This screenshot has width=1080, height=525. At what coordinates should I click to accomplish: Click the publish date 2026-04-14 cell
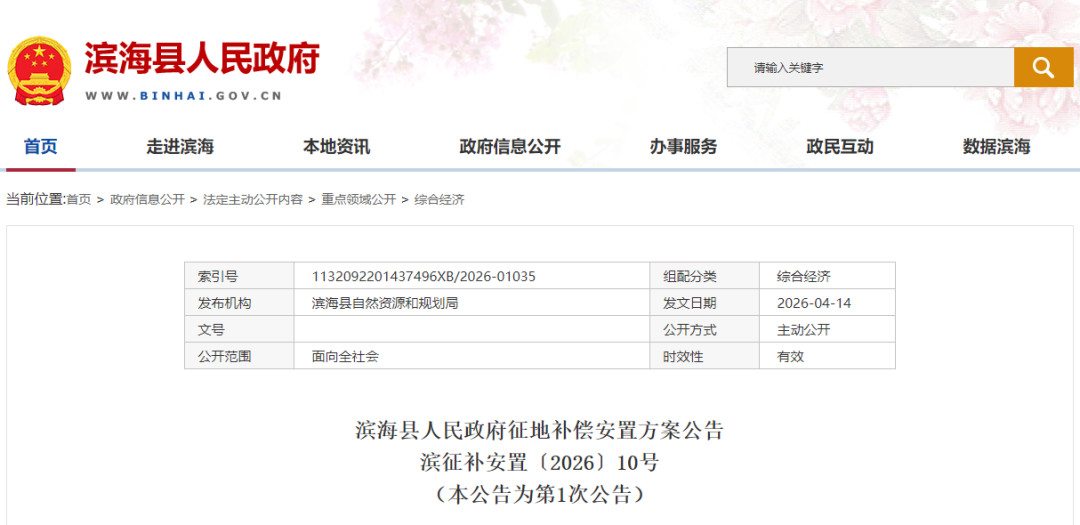(814, 303)
